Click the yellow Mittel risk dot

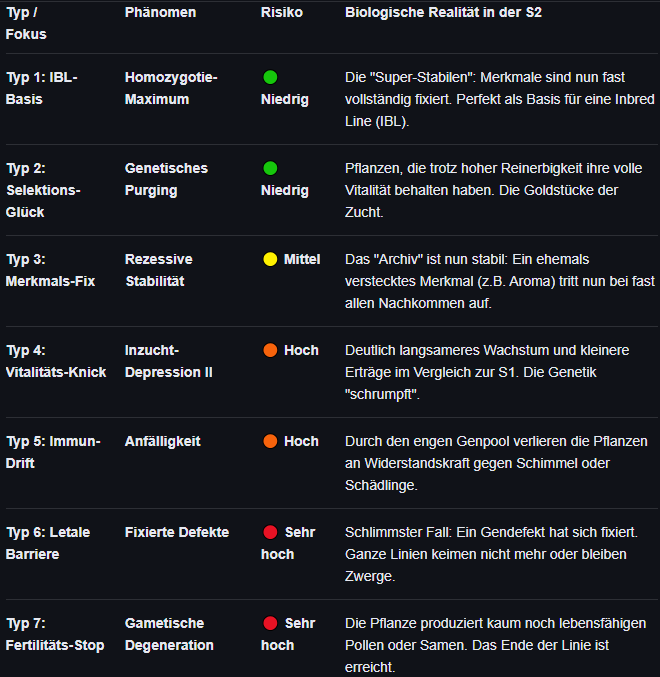[x=270, y=259]
